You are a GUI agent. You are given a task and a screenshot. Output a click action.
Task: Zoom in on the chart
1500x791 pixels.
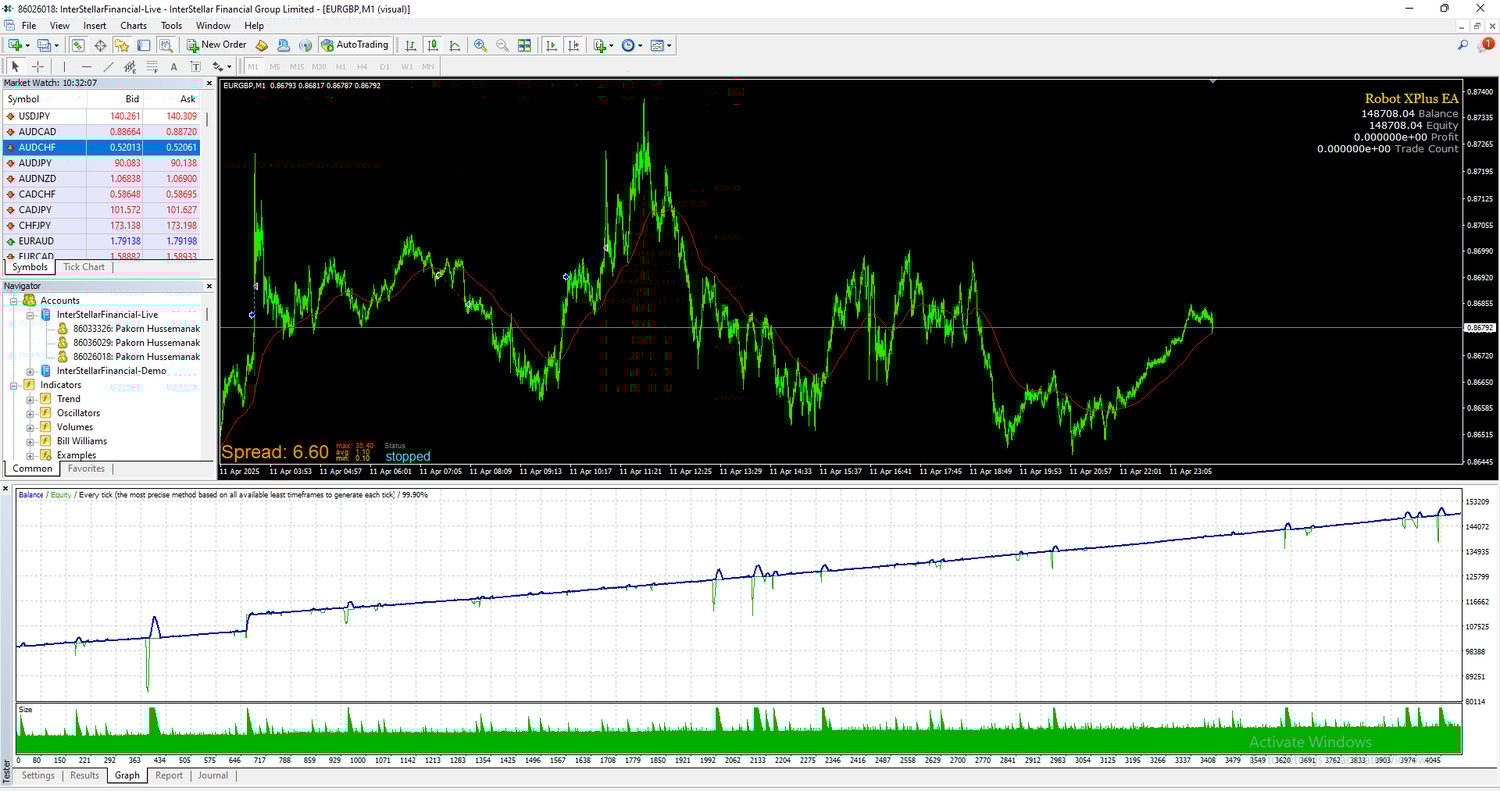(x=481, y=45)
